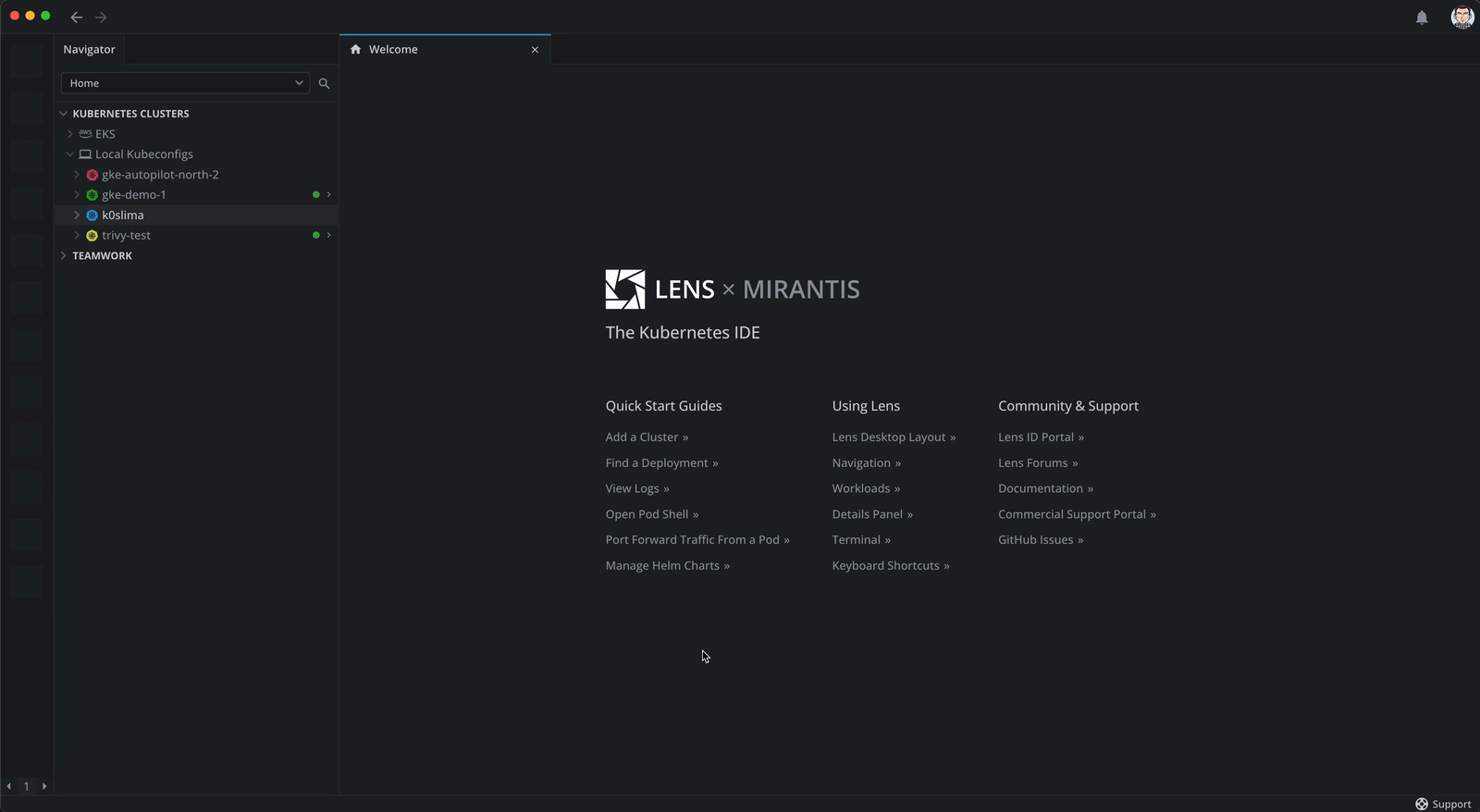Click the next page arrow at bottom left
Screen dimensions: 1480x812
(x=44, y=786)
